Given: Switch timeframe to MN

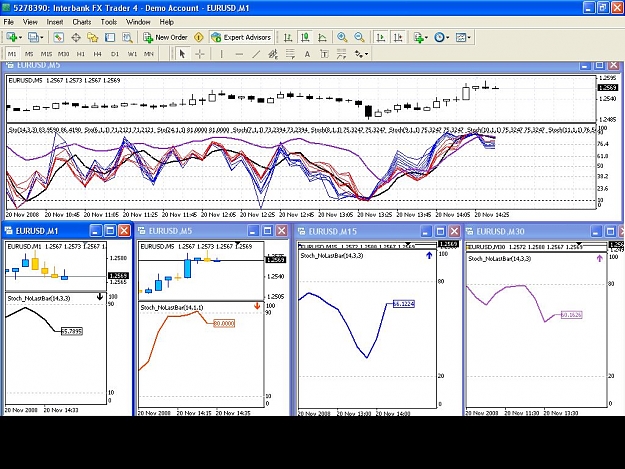Looking at the screenshot, I should pos(149,54).
